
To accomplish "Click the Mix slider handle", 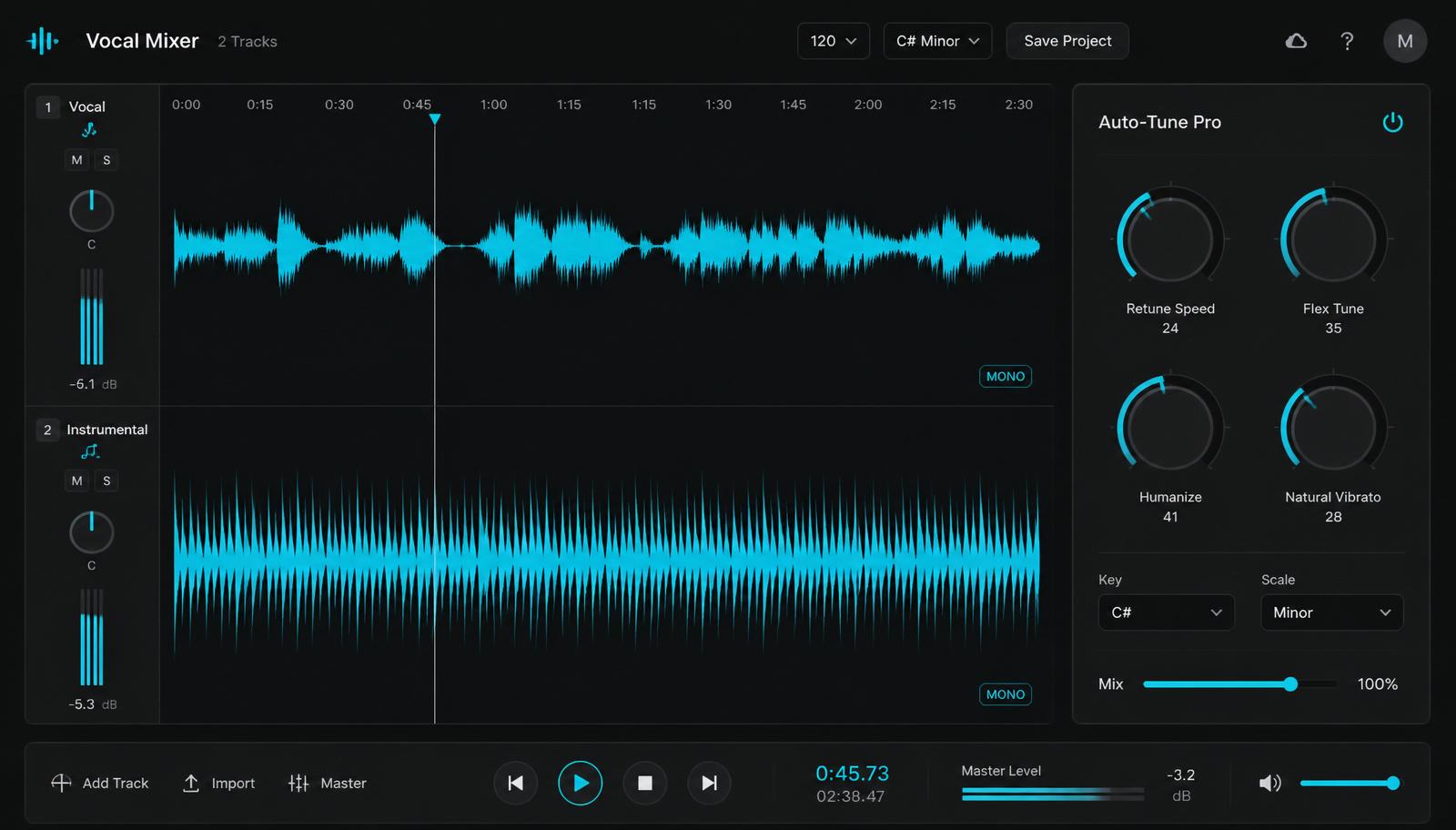I will click(1290, 684).
